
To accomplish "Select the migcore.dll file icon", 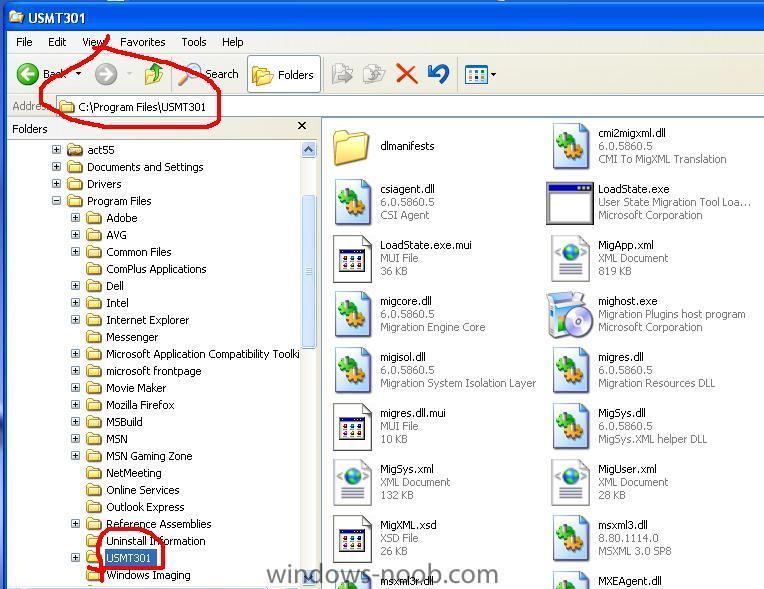I will tap(352, 314).
